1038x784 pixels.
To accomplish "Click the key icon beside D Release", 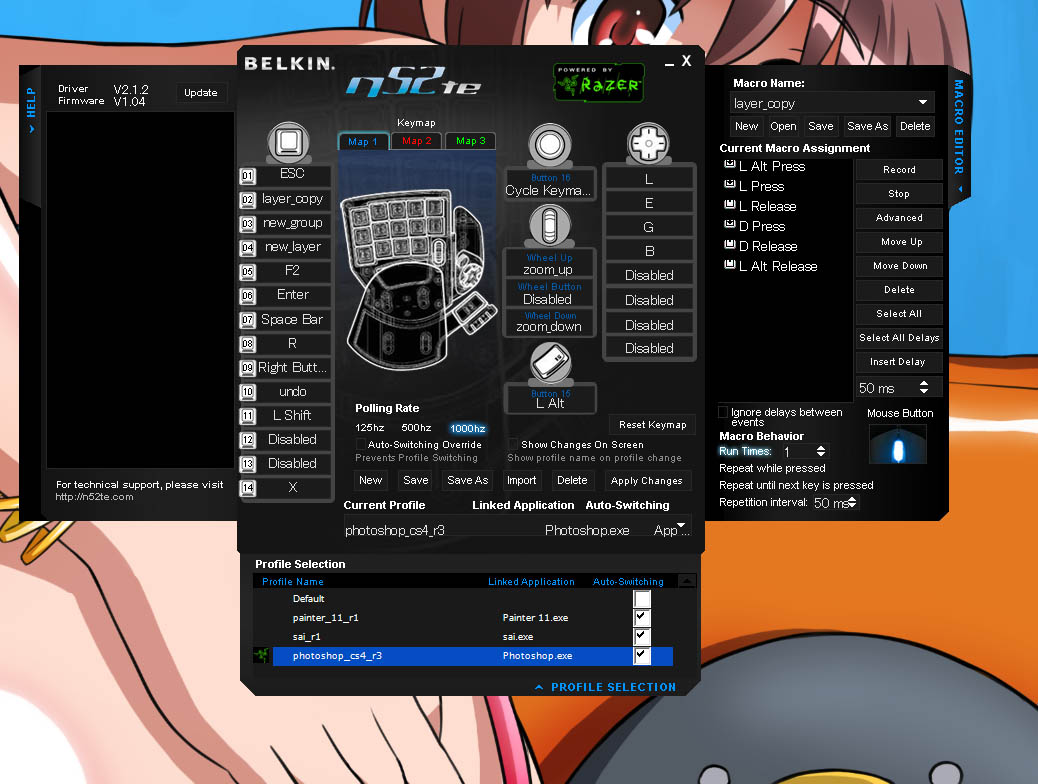I will click(x=730, y=244).
